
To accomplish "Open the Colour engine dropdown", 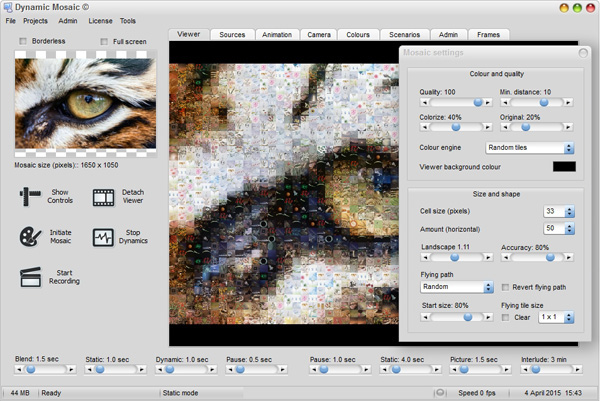I will tap(529, 147).
